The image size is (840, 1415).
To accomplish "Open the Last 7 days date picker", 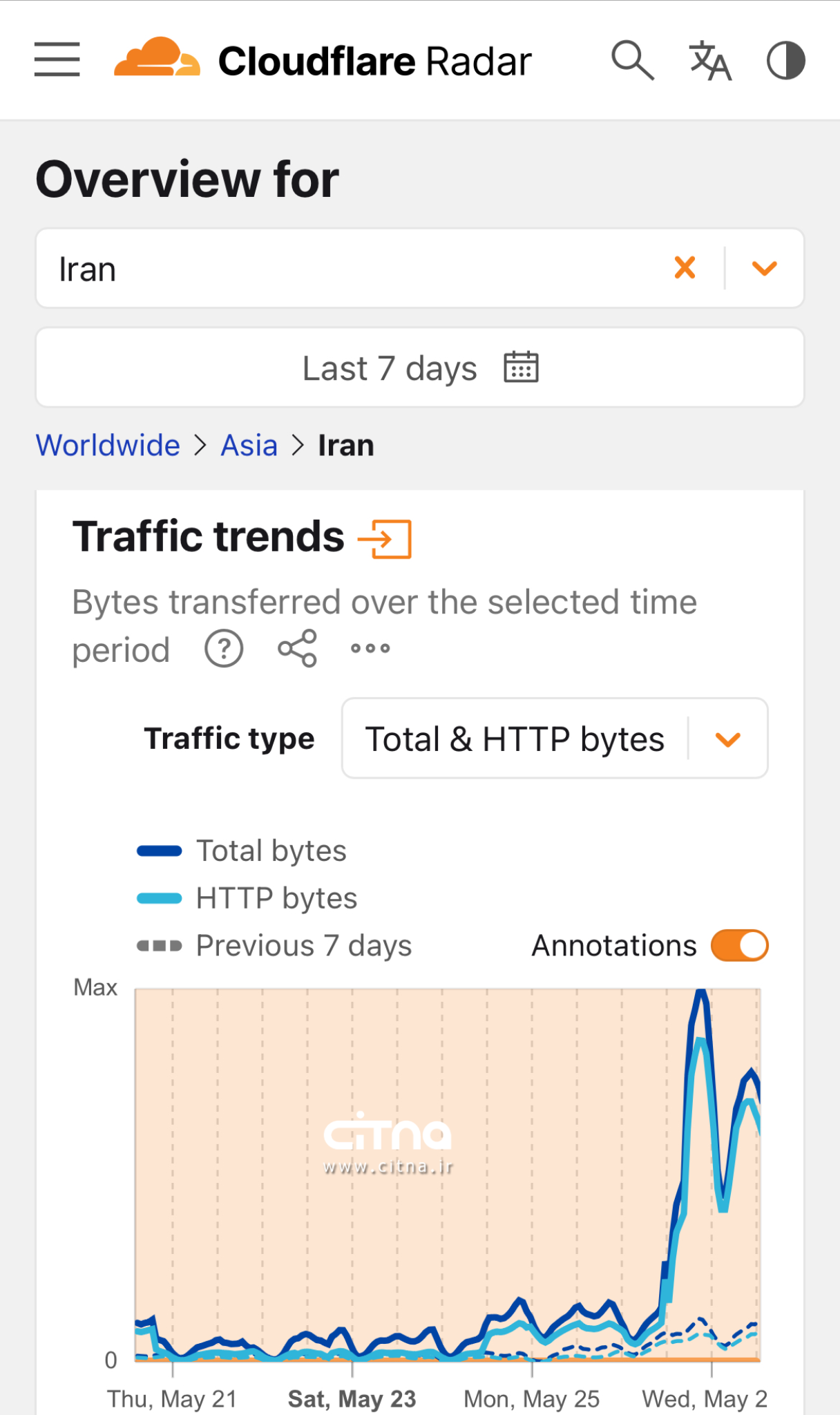I will click(420, 368).
